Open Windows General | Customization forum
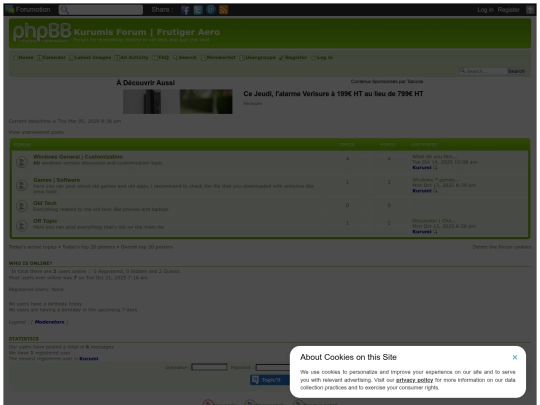Image resolution: width=540 pixels, height=405 pixels. [78, 157]
